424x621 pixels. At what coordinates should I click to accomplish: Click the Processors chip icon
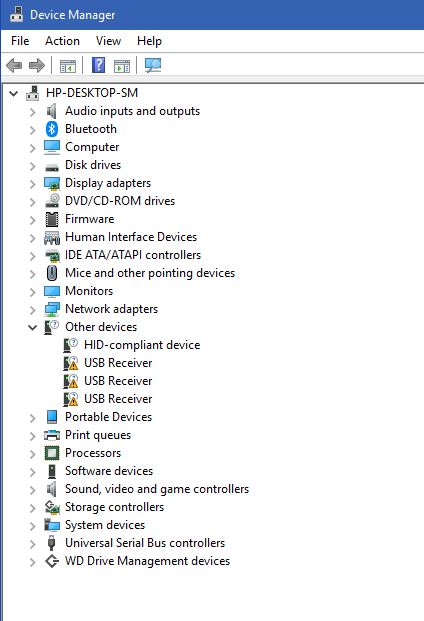[x=52, y=453]
